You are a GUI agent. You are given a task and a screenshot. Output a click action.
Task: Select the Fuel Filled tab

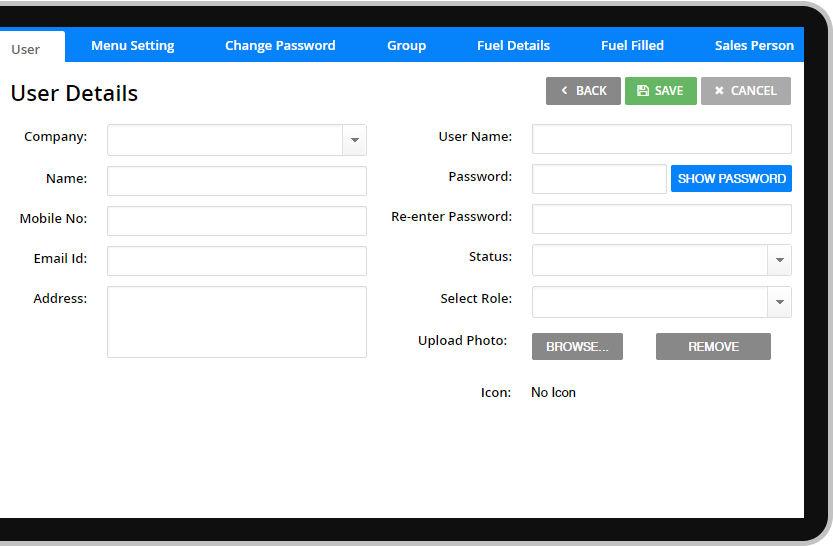(x=632, y=45)
